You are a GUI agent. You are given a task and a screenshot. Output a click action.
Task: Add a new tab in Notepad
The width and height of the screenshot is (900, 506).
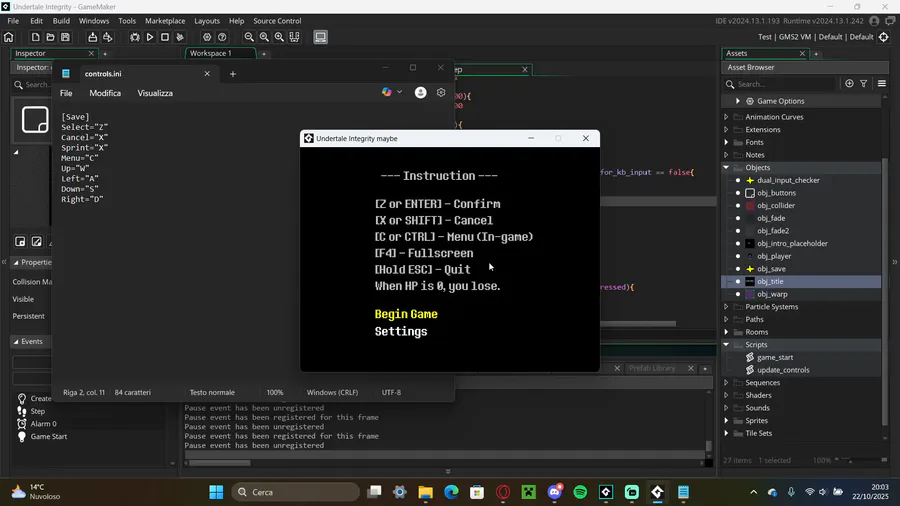coord(232,73)
